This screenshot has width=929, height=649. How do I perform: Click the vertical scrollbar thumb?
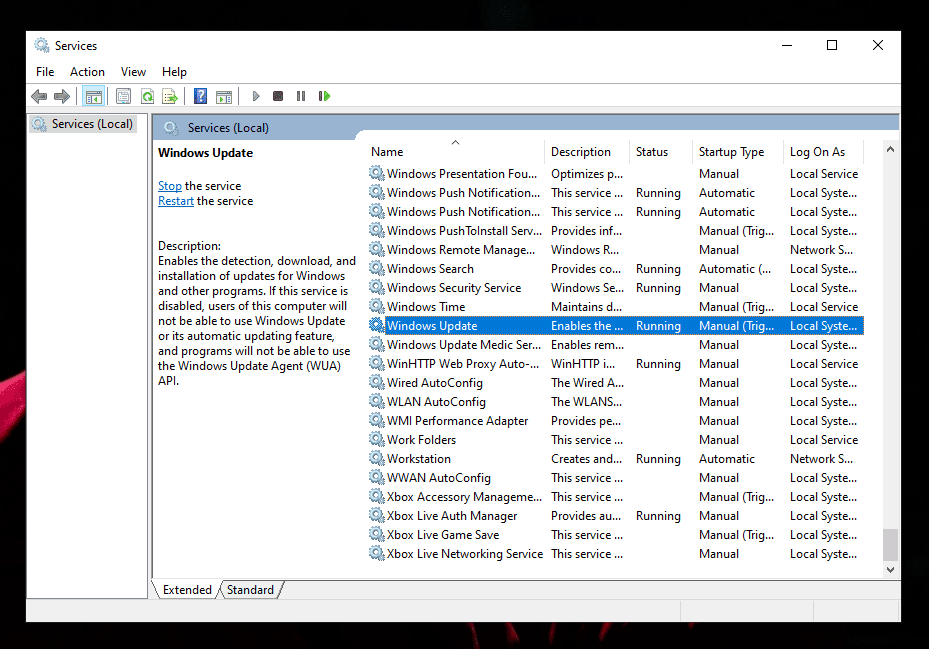point(890,544)
